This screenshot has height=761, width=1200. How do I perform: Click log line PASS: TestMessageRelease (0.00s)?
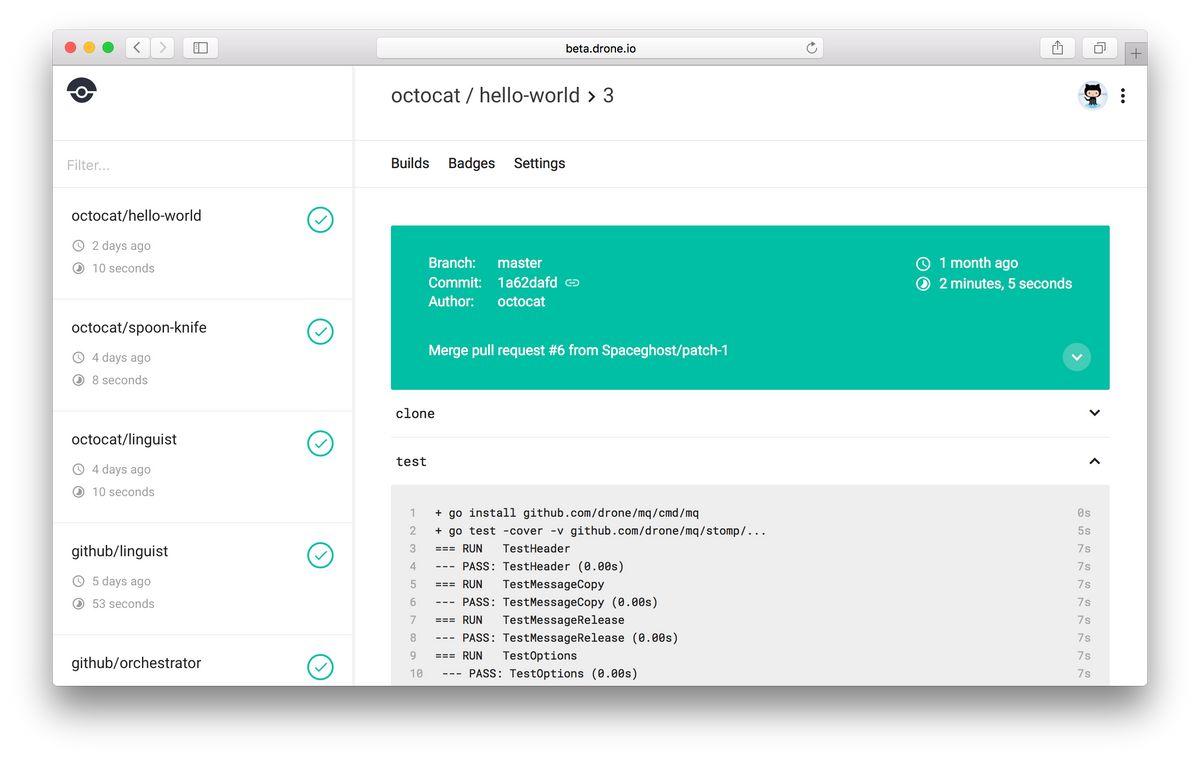coord(557,638)
